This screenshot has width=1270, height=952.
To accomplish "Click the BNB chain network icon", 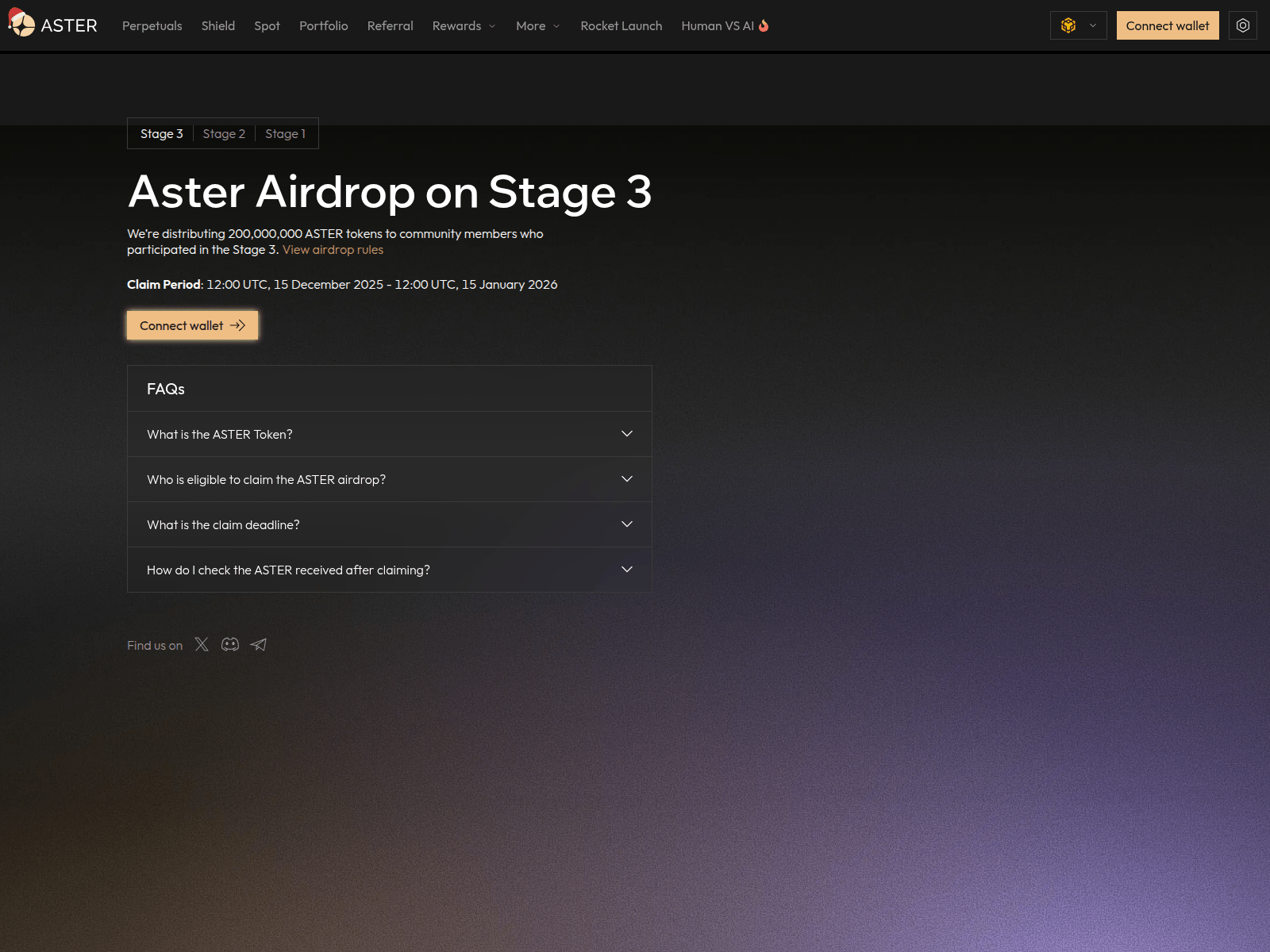I will pyautogui.click(x=1068, y=25).
